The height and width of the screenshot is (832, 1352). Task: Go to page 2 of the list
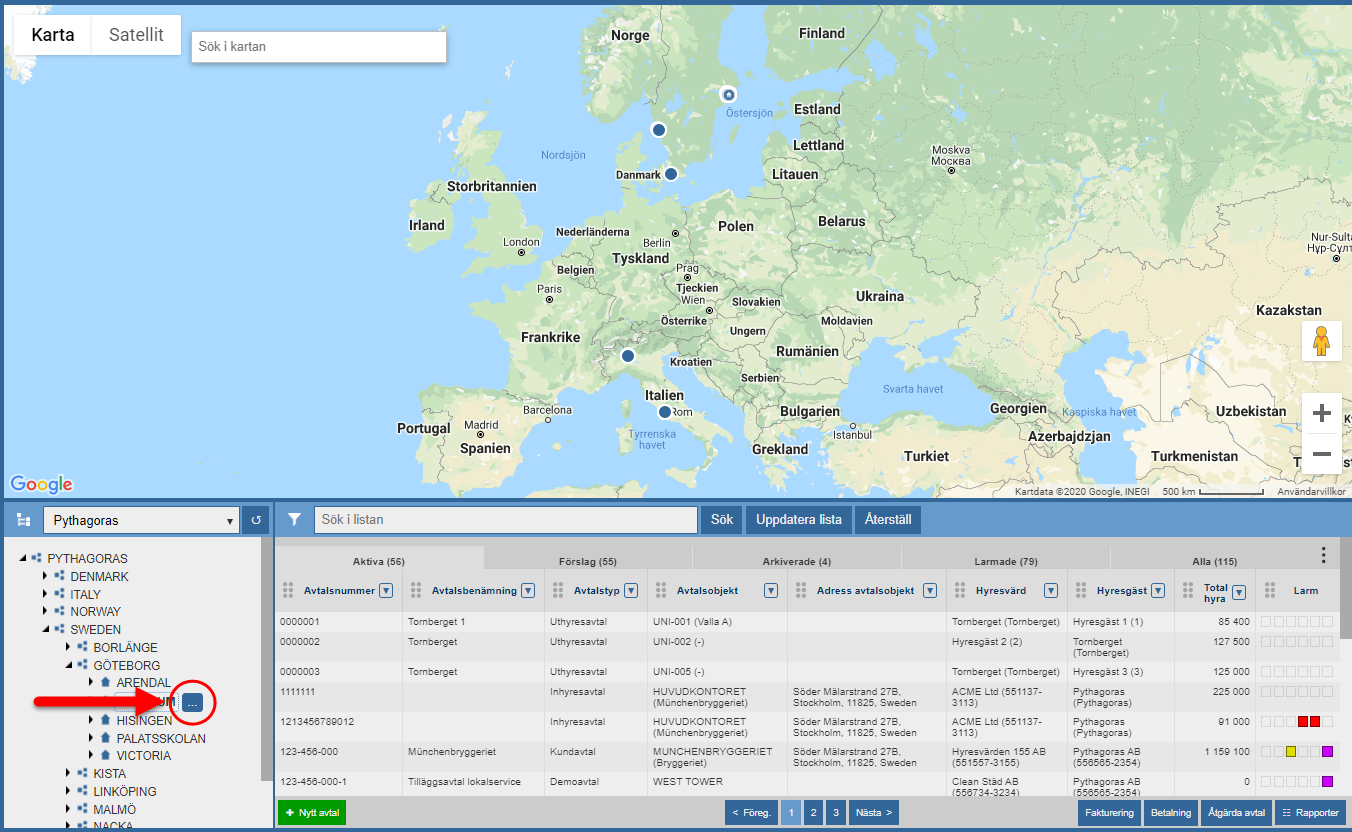tap(814, 813)
